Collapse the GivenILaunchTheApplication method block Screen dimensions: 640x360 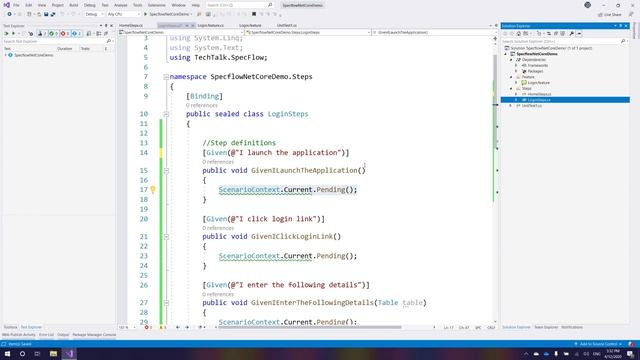pos(166,171)
